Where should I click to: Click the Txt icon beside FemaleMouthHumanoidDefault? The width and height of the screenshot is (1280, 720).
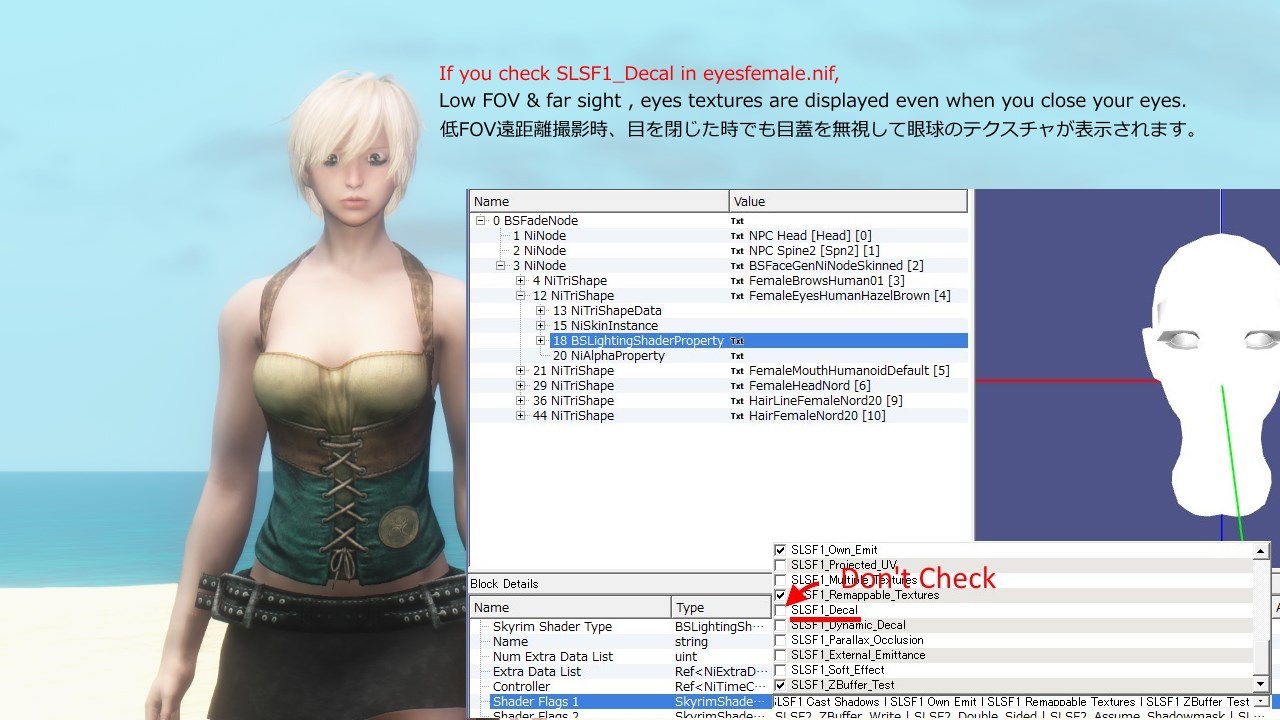pos(737,371)
